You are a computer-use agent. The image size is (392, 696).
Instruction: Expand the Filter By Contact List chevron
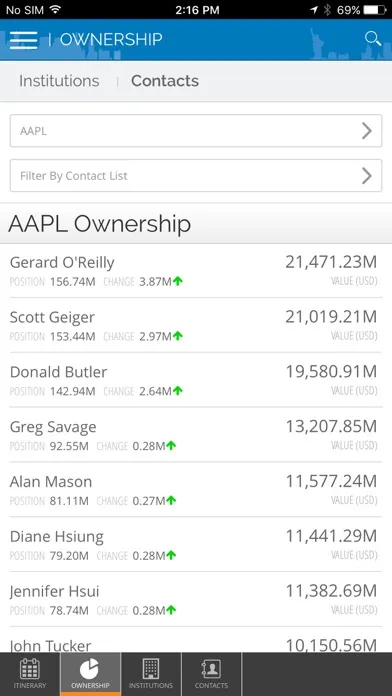(x=367, y=176)
